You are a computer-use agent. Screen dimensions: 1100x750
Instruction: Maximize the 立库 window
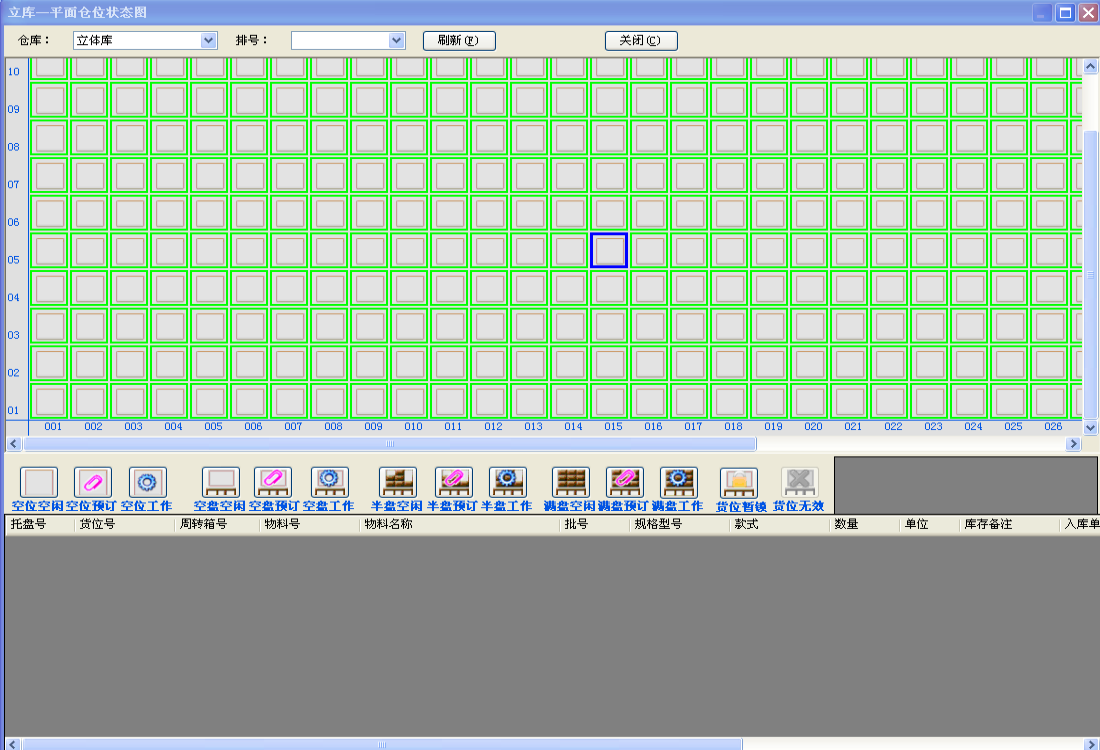[x=1065, y=13]
